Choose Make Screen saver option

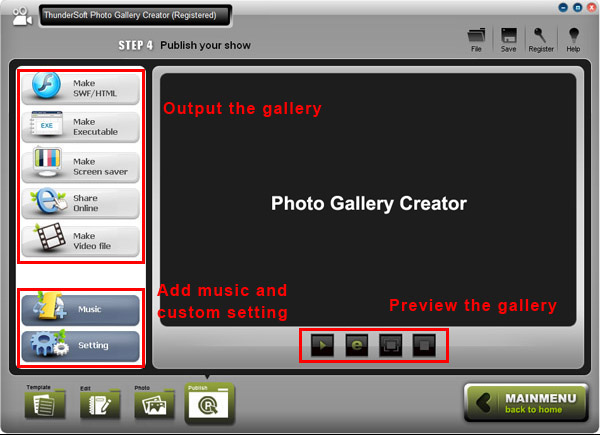coord(81,166)
